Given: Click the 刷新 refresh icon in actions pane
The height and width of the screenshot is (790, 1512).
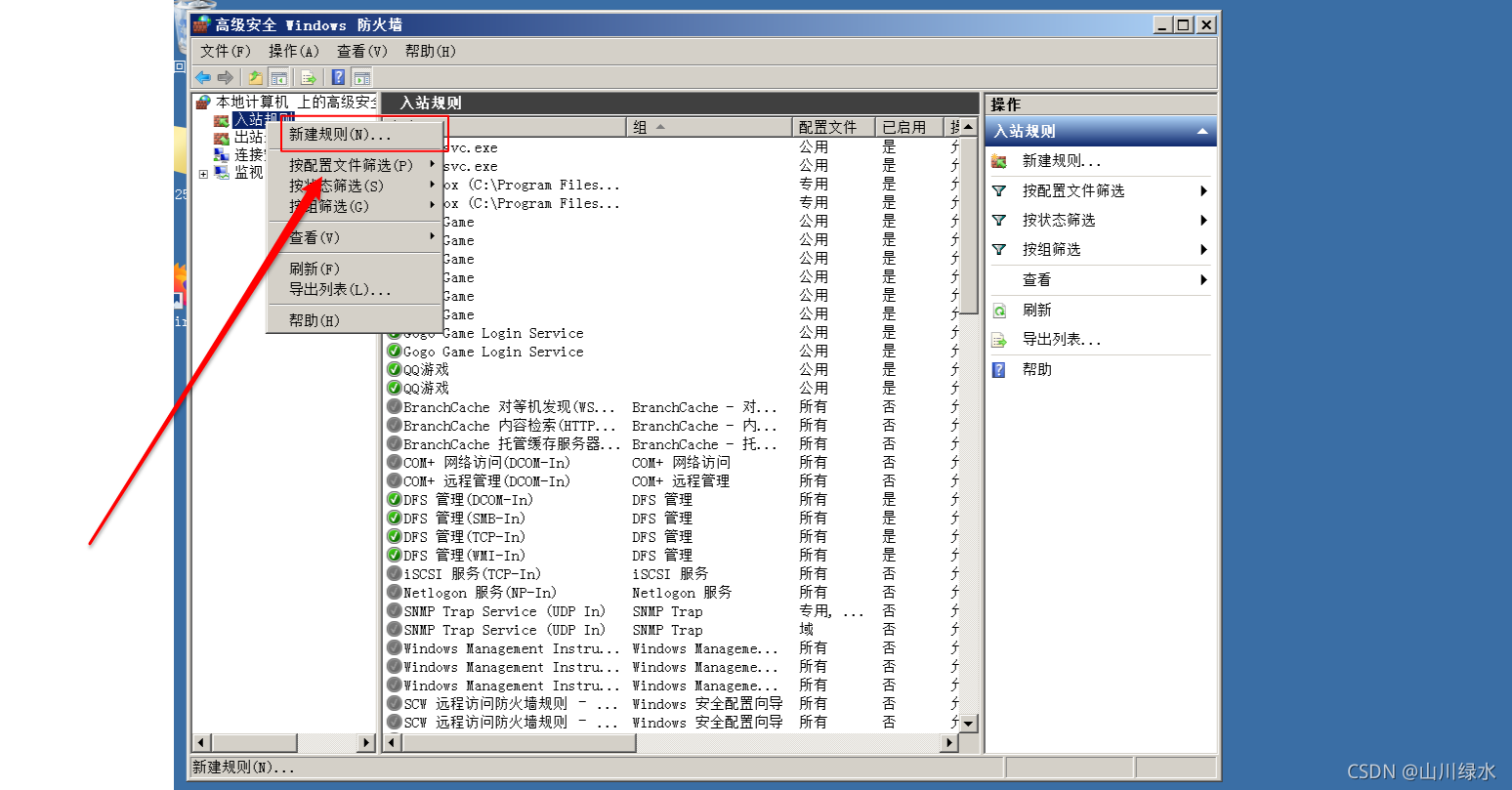Looking at the screenshot, I should (x=999, y=311).
